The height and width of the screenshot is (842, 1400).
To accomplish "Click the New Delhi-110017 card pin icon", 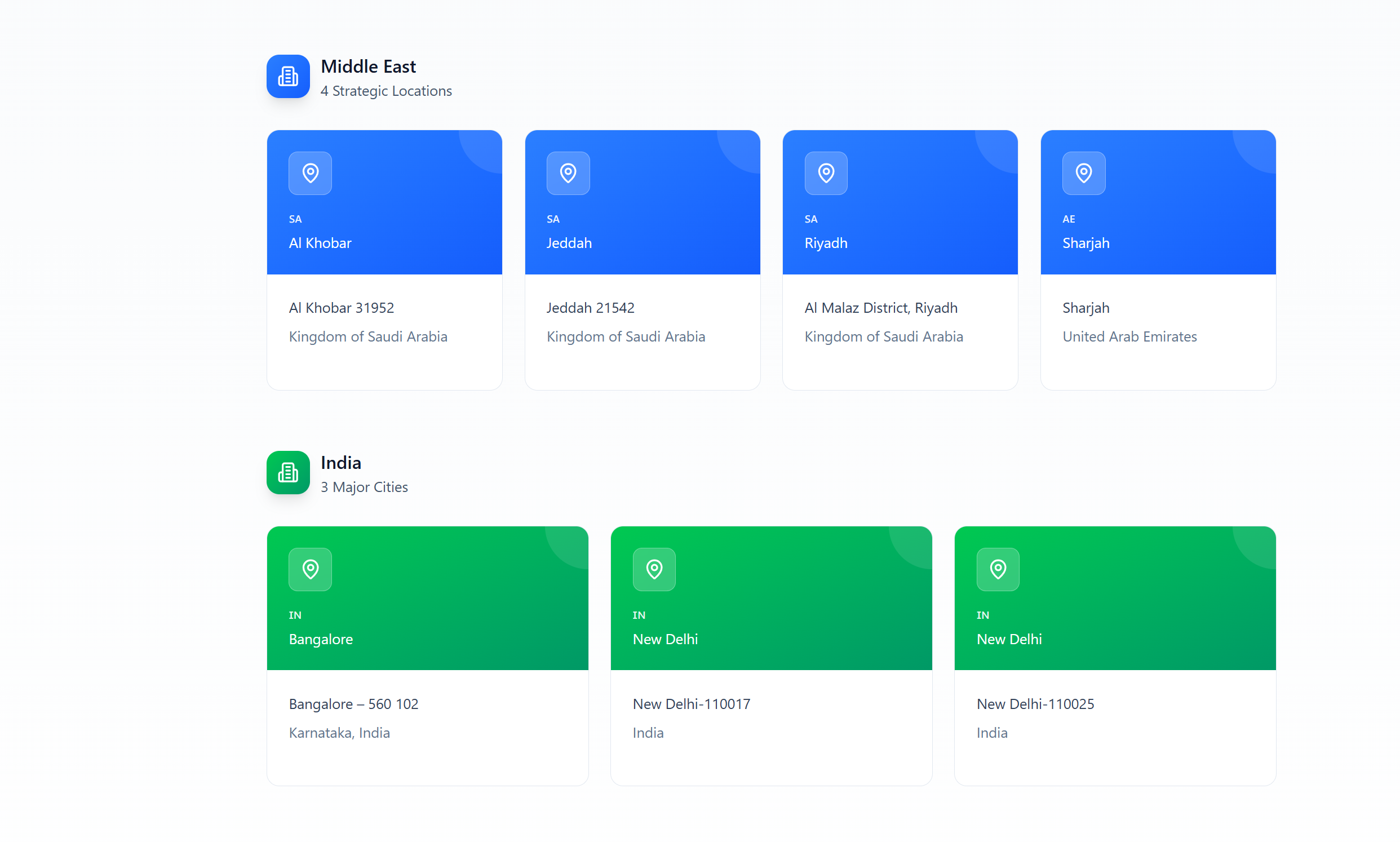I will pos(654,569).
